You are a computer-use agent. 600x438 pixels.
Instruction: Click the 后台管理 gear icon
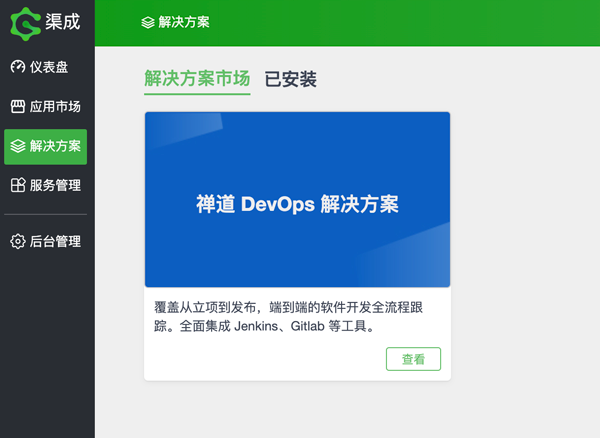(17, 241)
